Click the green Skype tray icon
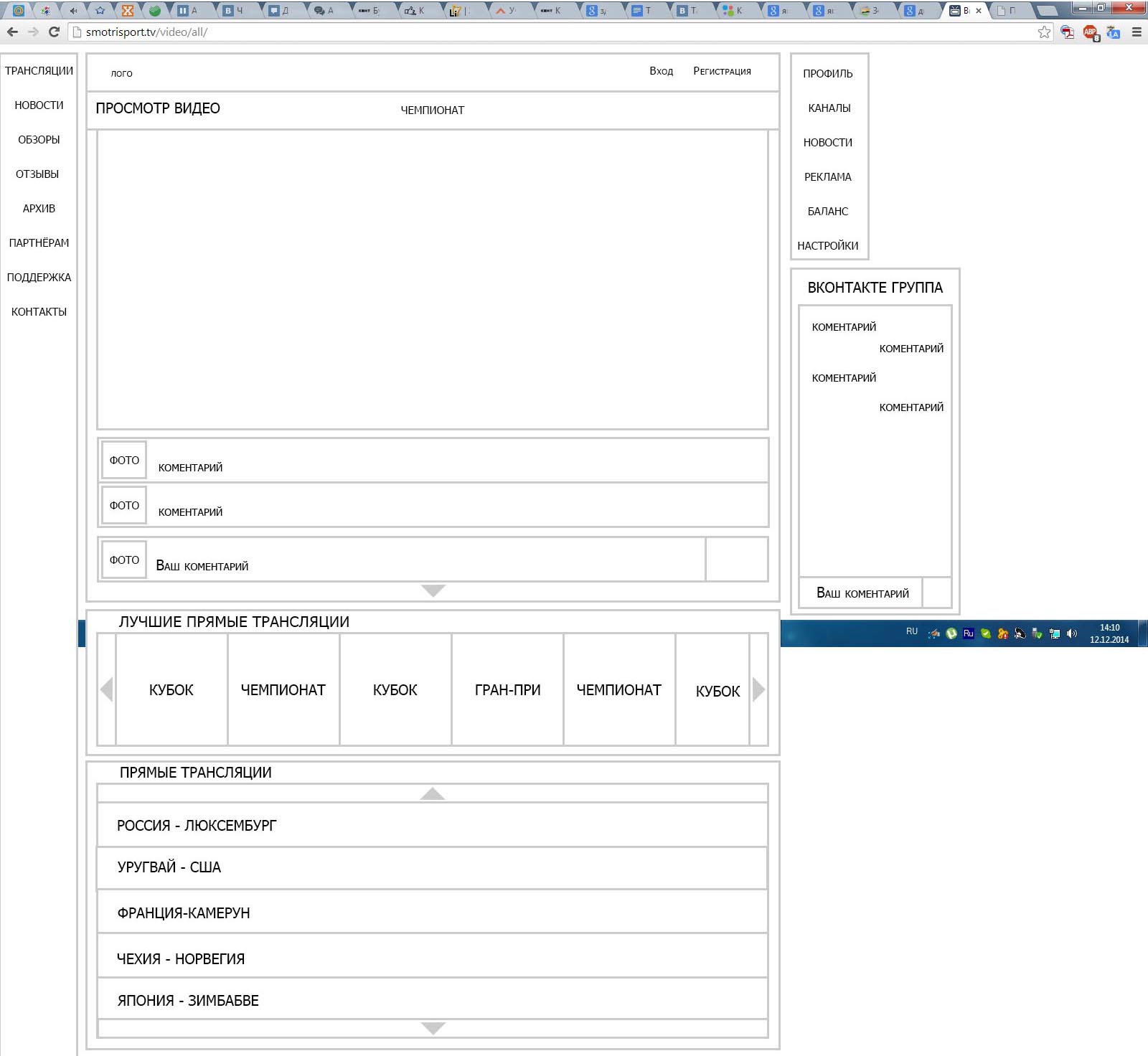Image resolution: width=1148 pixels, height=1056 pixels. (986, 633)
